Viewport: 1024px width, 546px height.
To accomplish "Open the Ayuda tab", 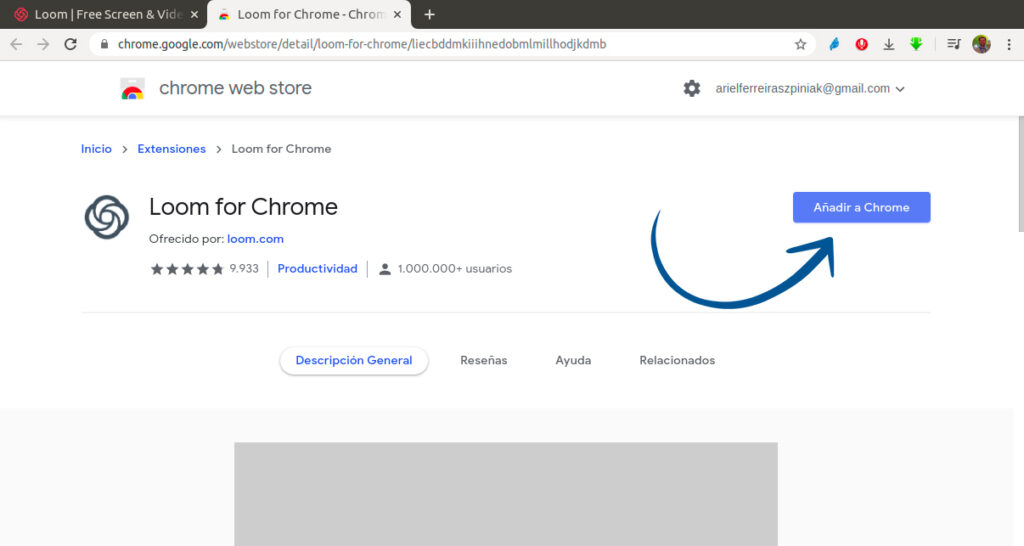I will point(573,361).
